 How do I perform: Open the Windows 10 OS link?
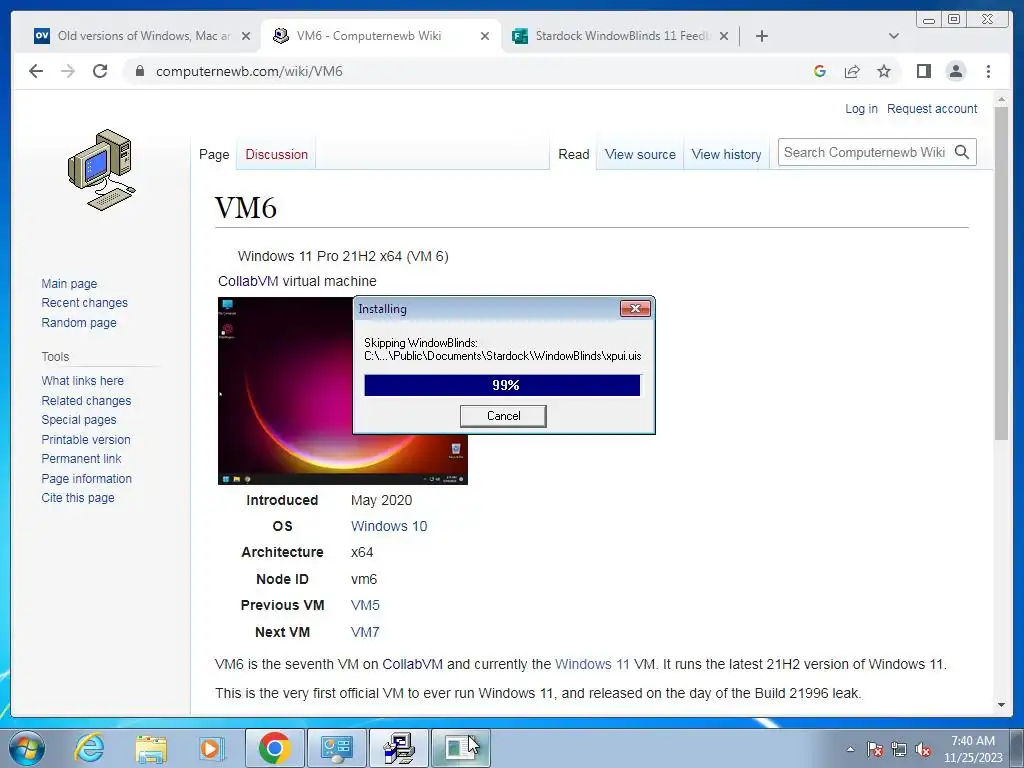tap(389, 526)
